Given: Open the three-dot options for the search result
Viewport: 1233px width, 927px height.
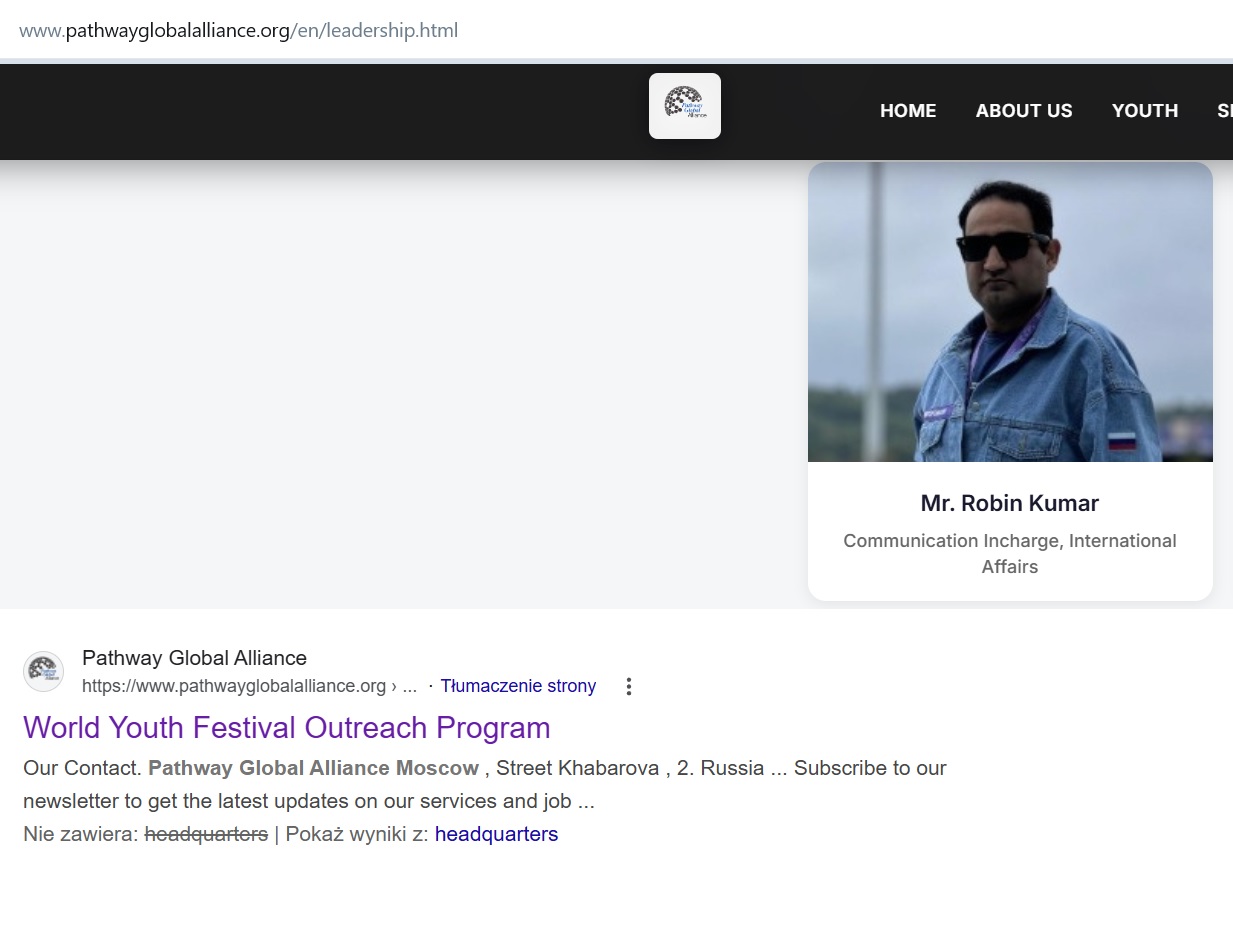Looking at the screenshot, I should [629, 686].
